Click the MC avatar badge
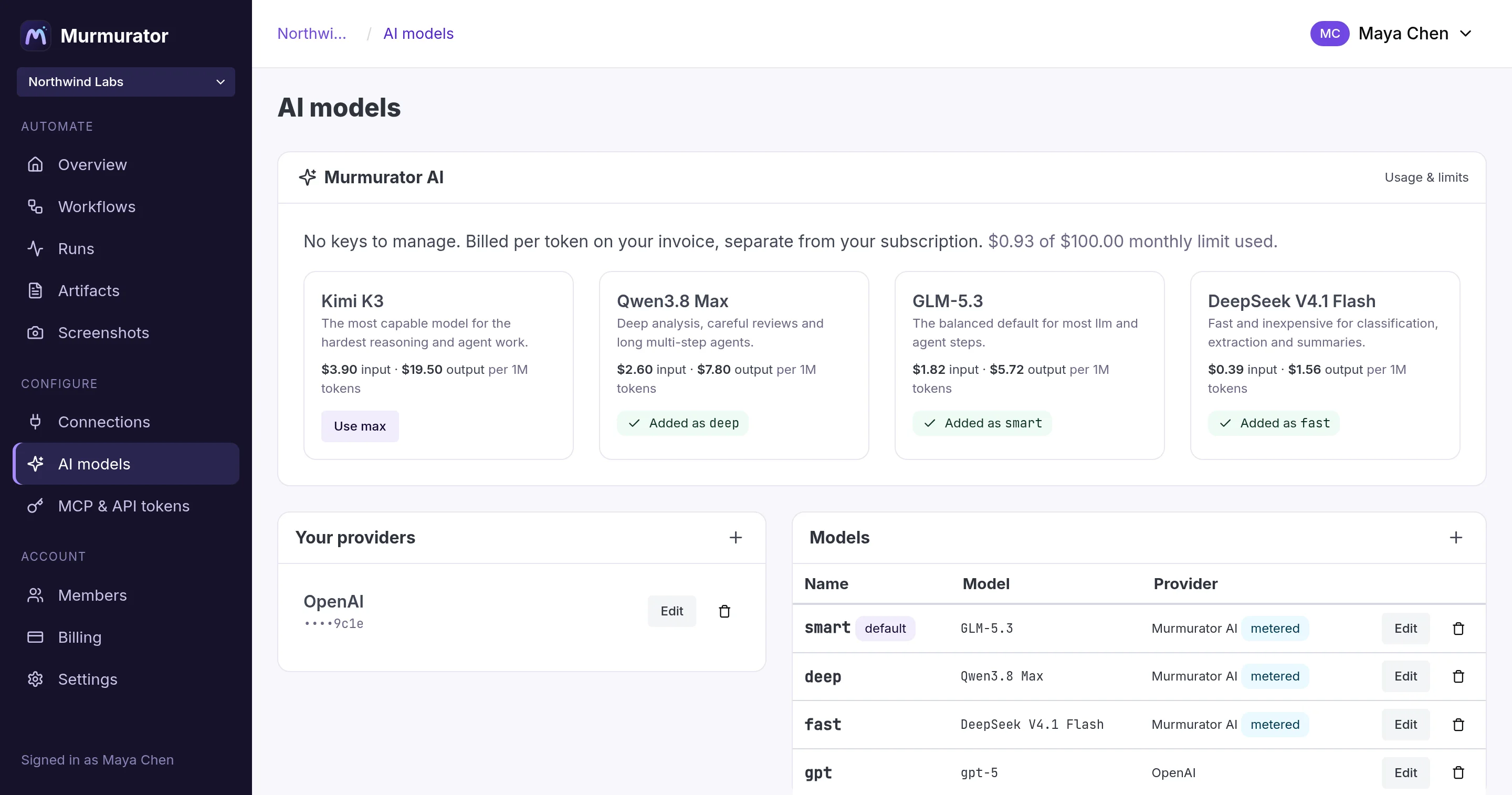Image resolution: width=1512 pixels, height=795 pixels. (x=1329, y=34)
